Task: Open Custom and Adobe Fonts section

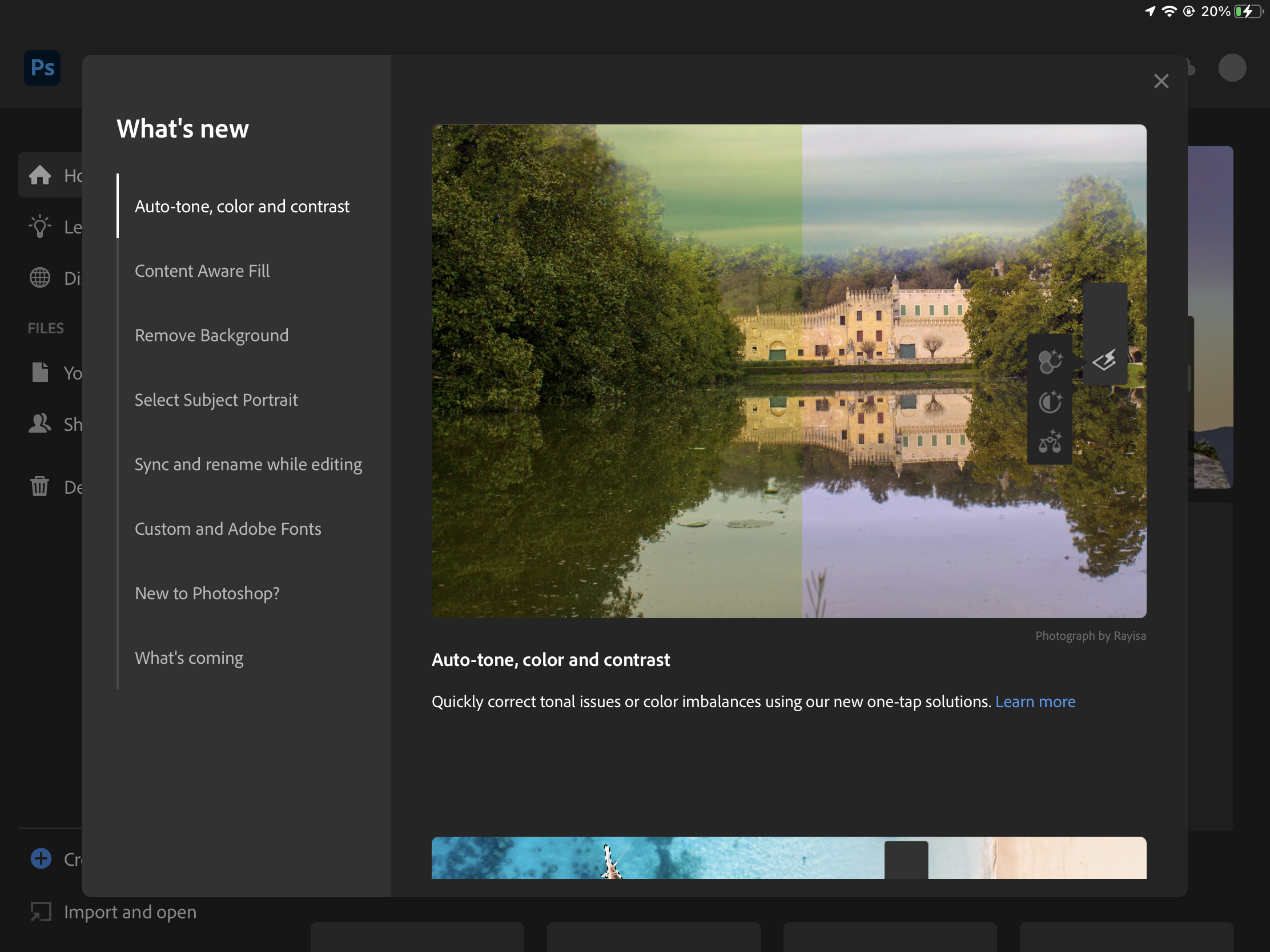Action: click(x=227, y=529)
